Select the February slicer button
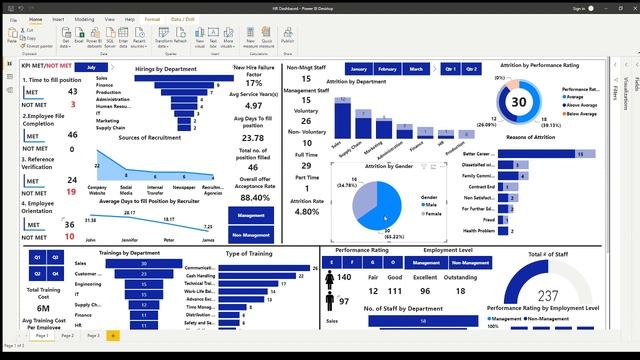 coord(387,69)
